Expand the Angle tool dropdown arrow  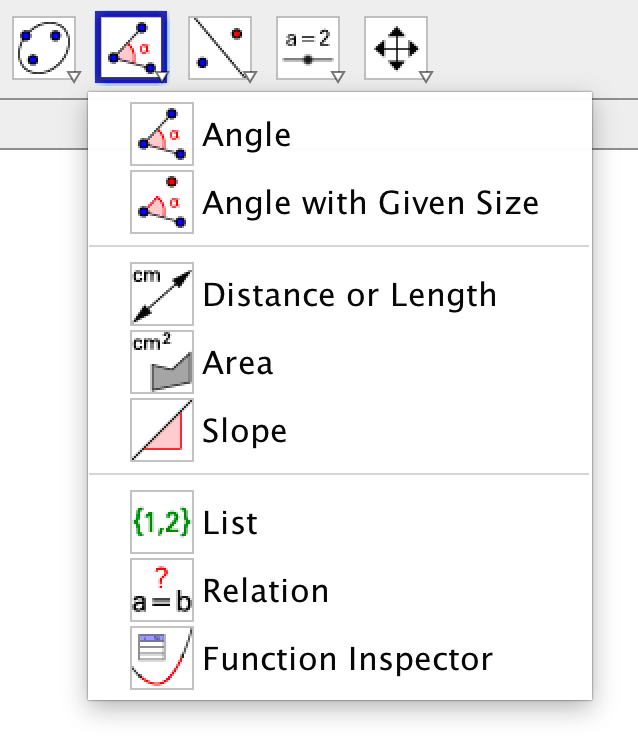click(x=162, y=76)
